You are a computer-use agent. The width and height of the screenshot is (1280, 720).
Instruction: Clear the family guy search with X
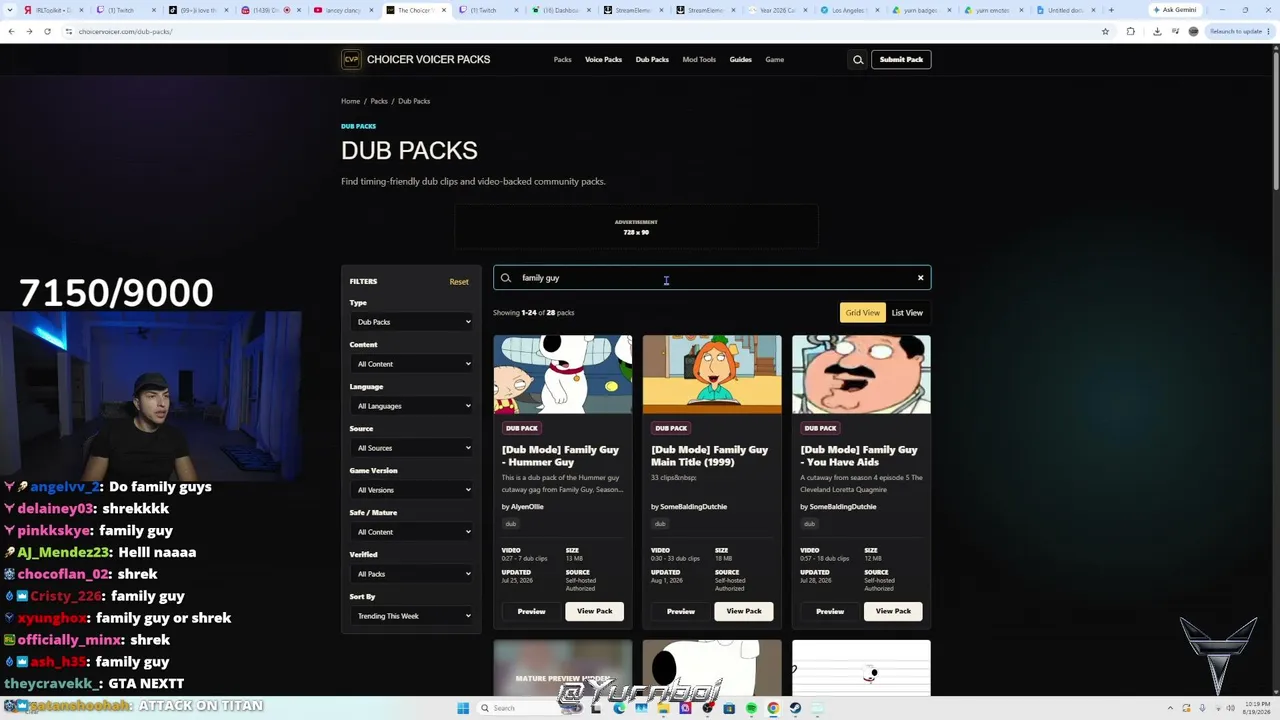tap(920, 278)
